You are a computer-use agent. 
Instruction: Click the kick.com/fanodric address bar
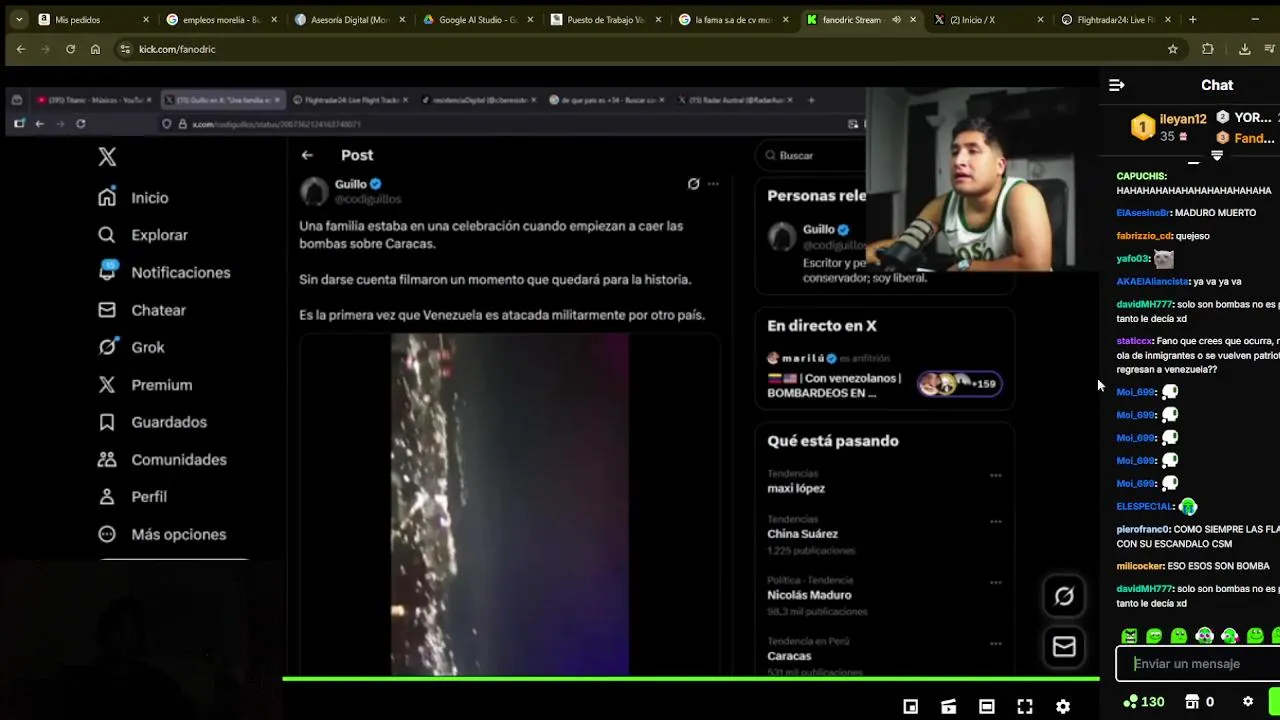pyautogui.click(x=650, y=49)
